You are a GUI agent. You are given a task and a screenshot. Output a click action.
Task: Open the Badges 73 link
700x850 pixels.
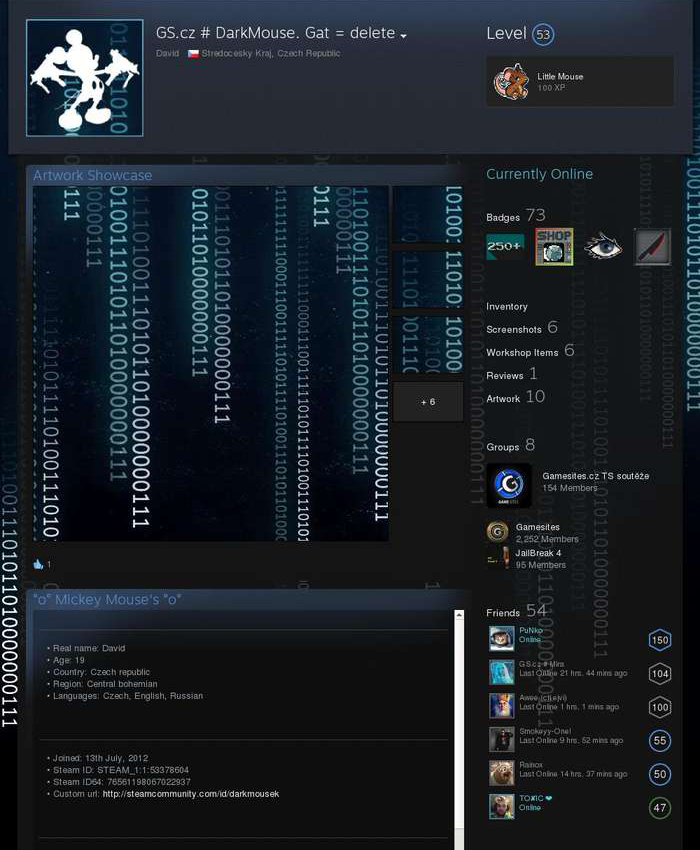[516, 216]
